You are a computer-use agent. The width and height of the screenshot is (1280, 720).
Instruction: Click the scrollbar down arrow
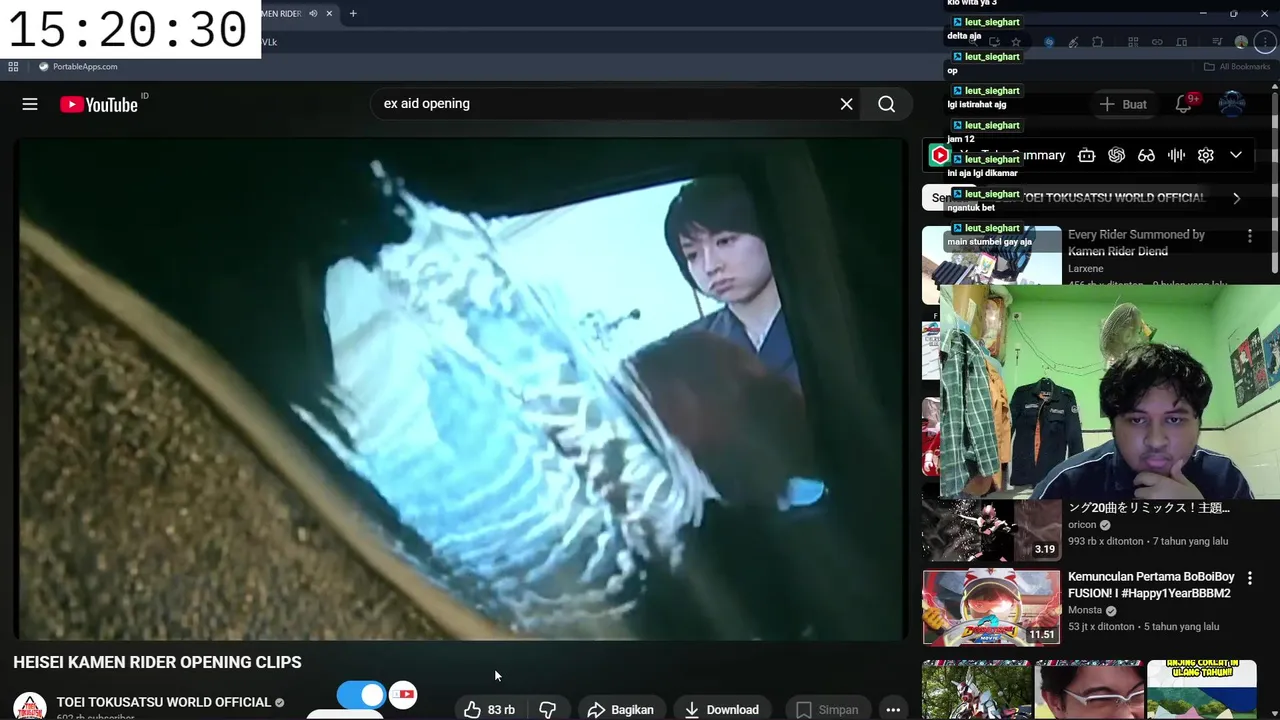[x=1274, y=712]
